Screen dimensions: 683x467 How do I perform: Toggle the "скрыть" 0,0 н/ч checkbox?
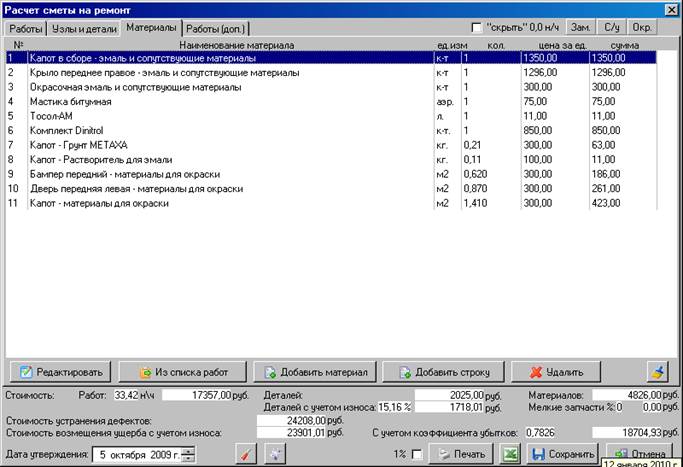pos(476,27)
